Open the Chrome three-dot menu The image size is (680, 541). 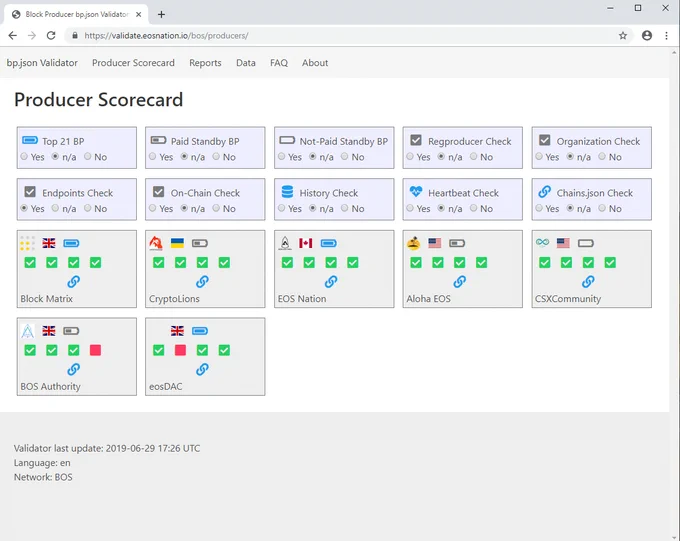point(667,36)
